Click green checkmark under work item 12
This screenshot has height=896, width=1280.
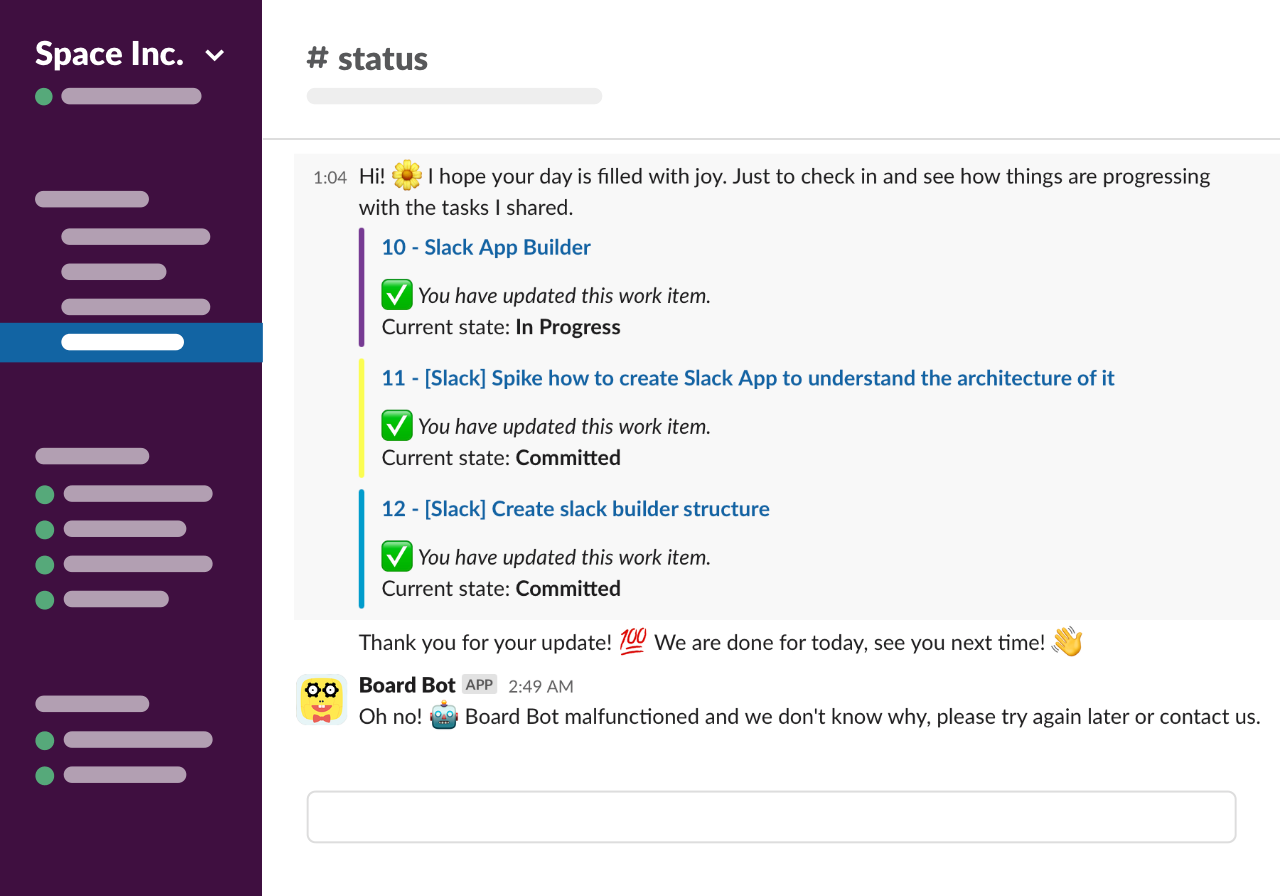[397, 557]
